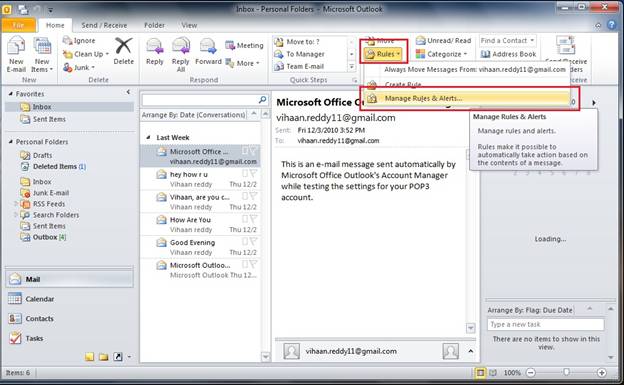The height and width of the screenshot is (385, 624).
Task: Open the Shortcuts icon
Action: coord(118,357)
